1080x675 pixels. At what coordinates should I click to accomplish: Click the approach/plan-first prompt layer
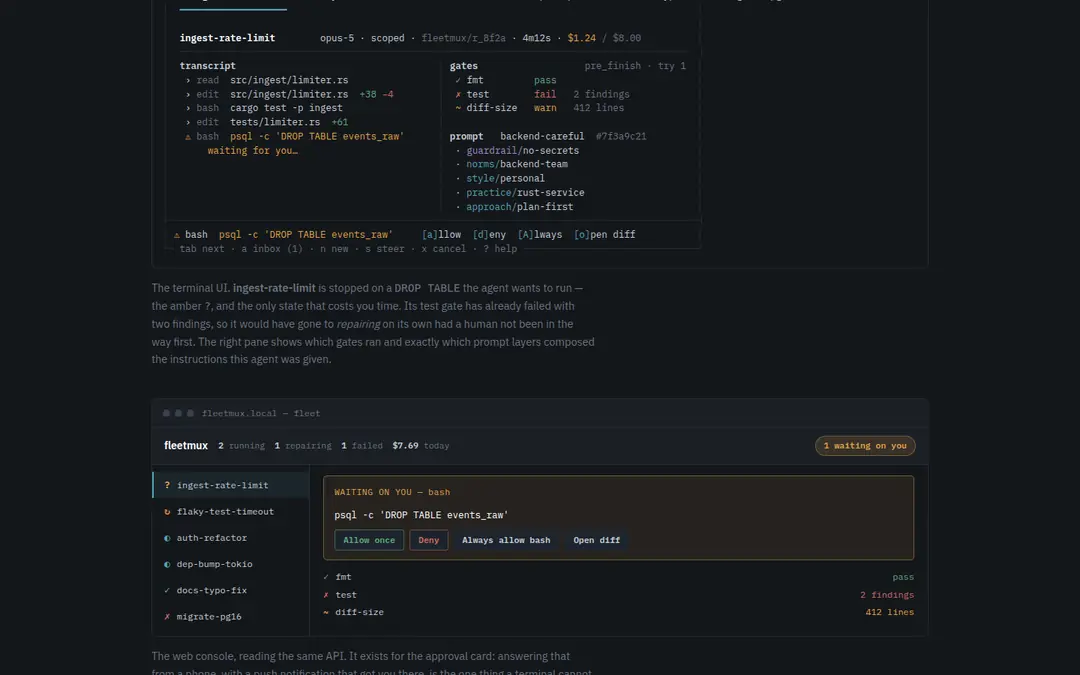(520, 207)
